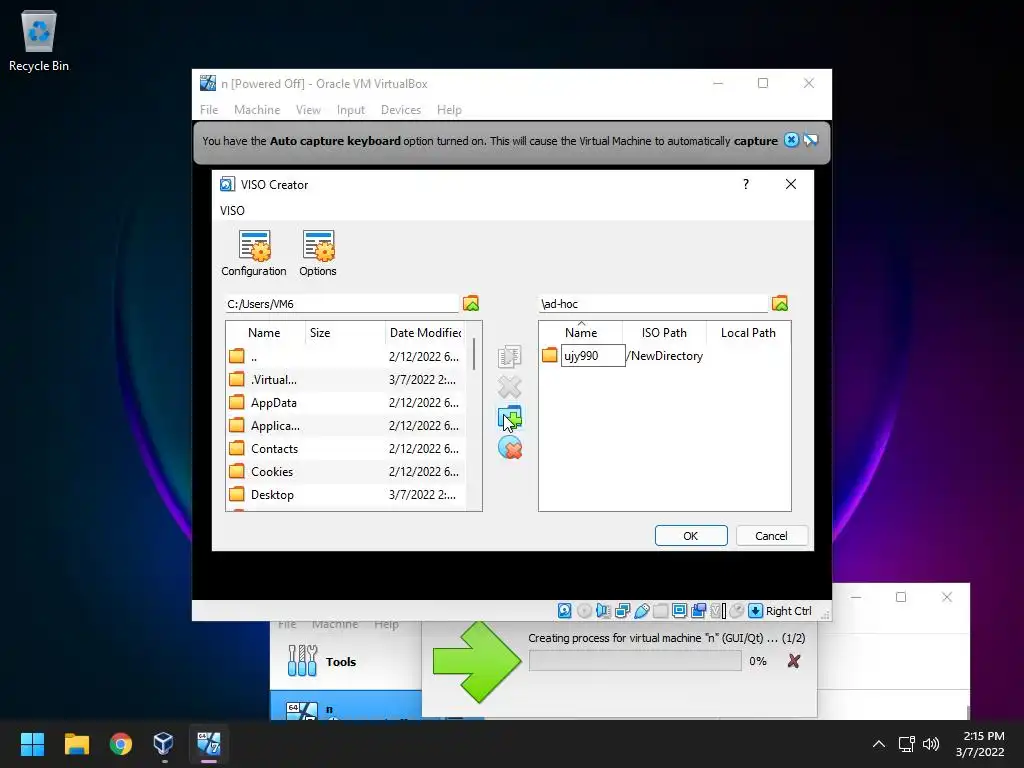The width and height of the screenshot is (1024, 768).
Task: Open File Explorer from taskbar
Action: pyautogui.click(x=76, y=744)
